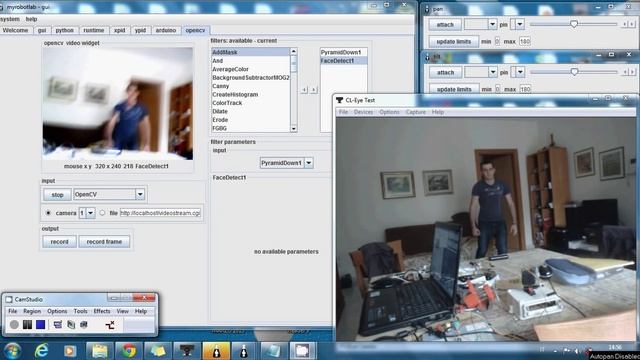Image resolution: width=640 pixels, height=360 pixels.
Task: Open tilt window pin dropdown
Action: click(520, 72)
